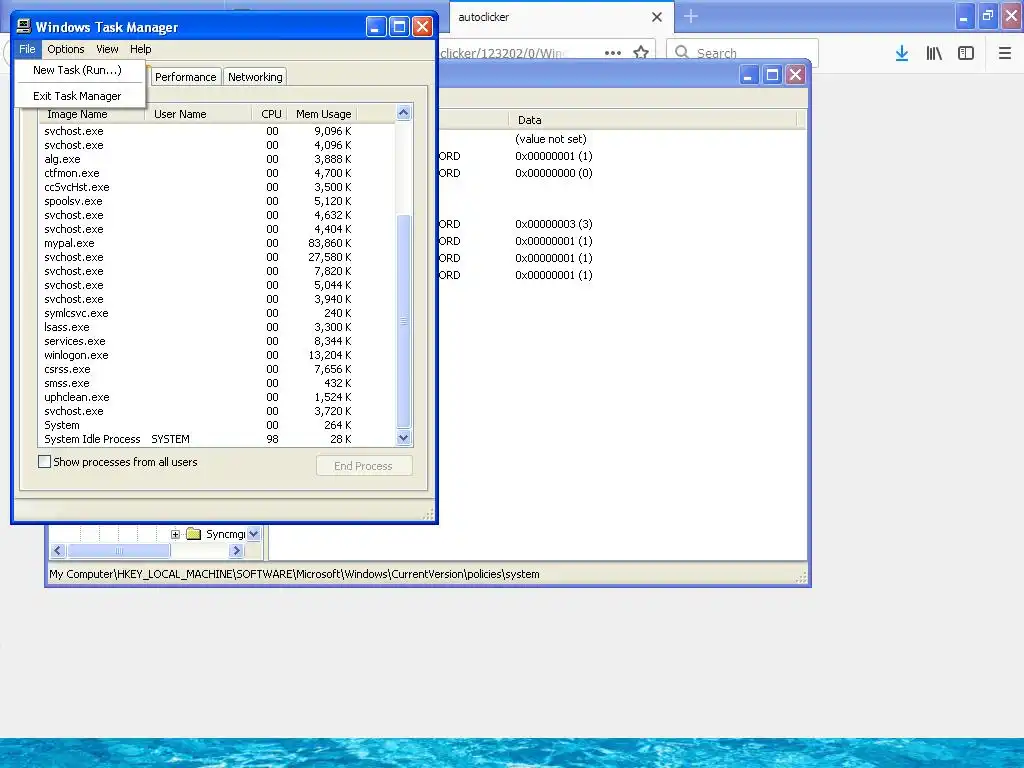Choose New Task (Run...) from File menu
The image size is (1024, 768).
pyautogui.click(x=77, y=70)
